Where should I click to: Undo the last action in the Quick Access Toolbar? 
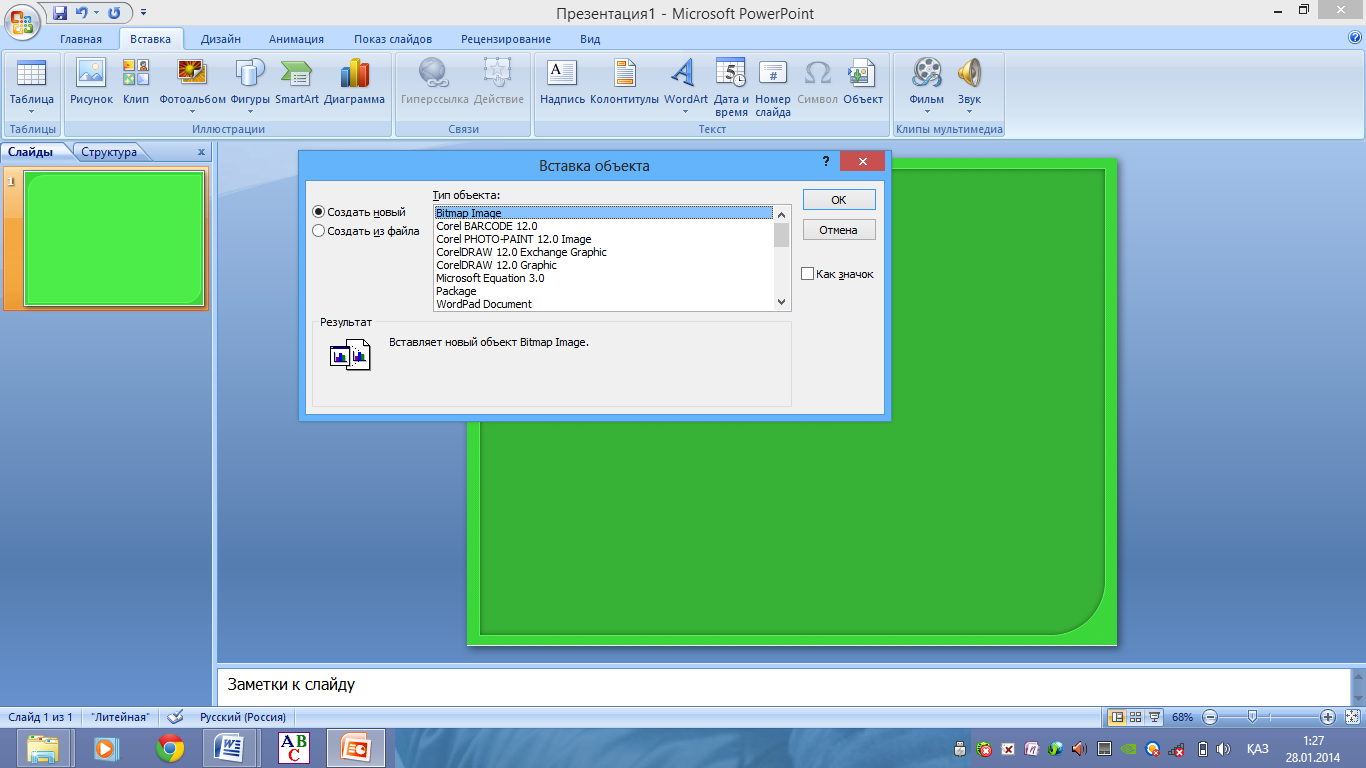pyautogui.click(x=82, y=13)
